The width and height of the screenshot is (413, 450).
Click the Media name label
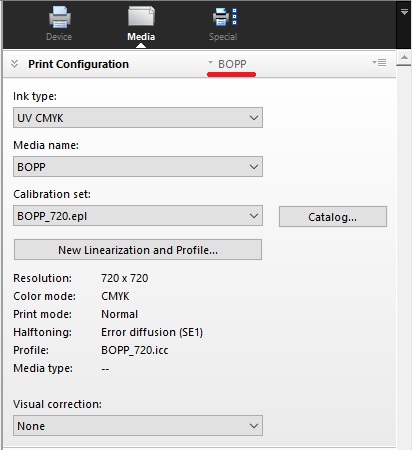click(46, 145)
